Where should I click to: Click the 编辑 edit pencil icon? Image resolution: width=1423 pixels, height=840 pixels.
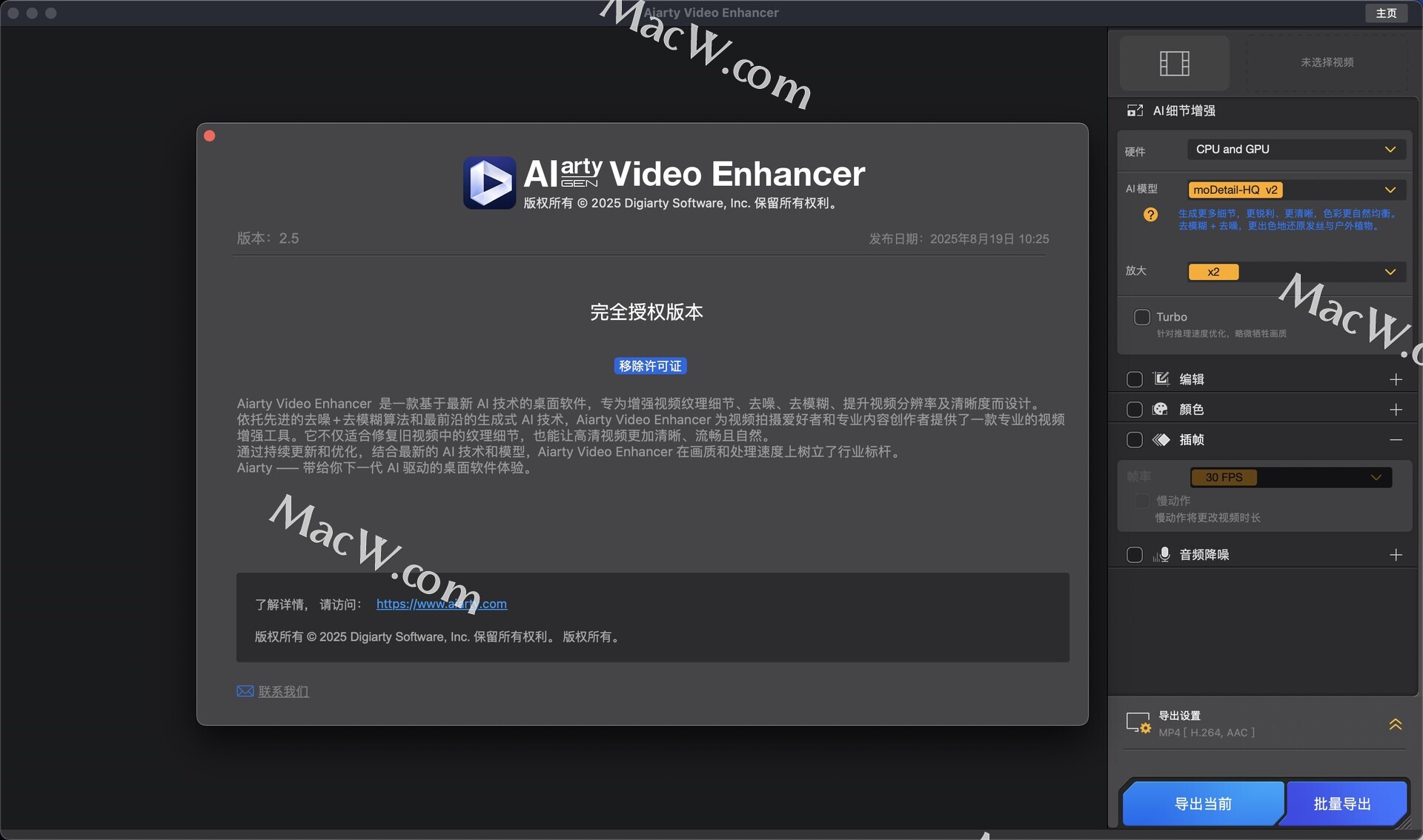point(1161,379)
